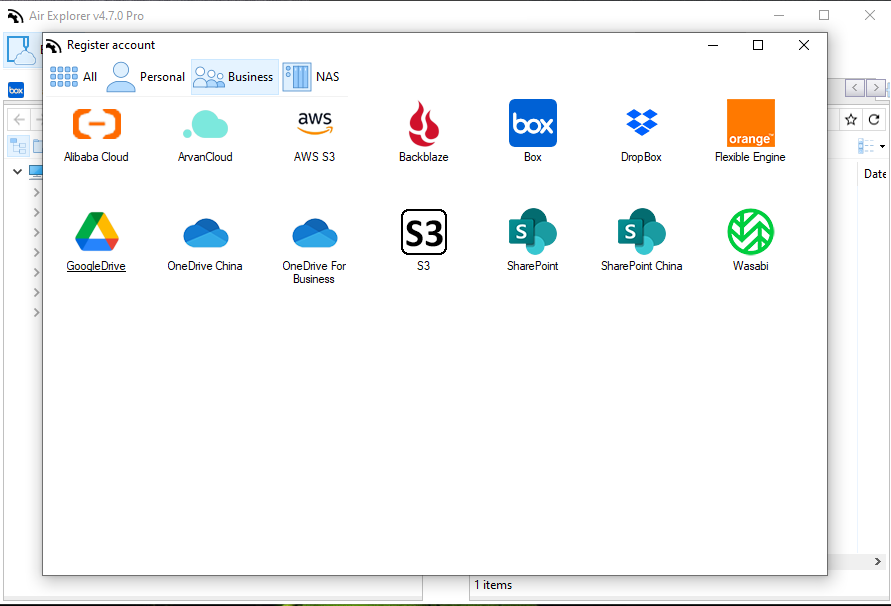Image resolution: width=891 pixels, height=606 pixels.
Task: Refresh the file list in Air Explorer
Action: point(874,119)
